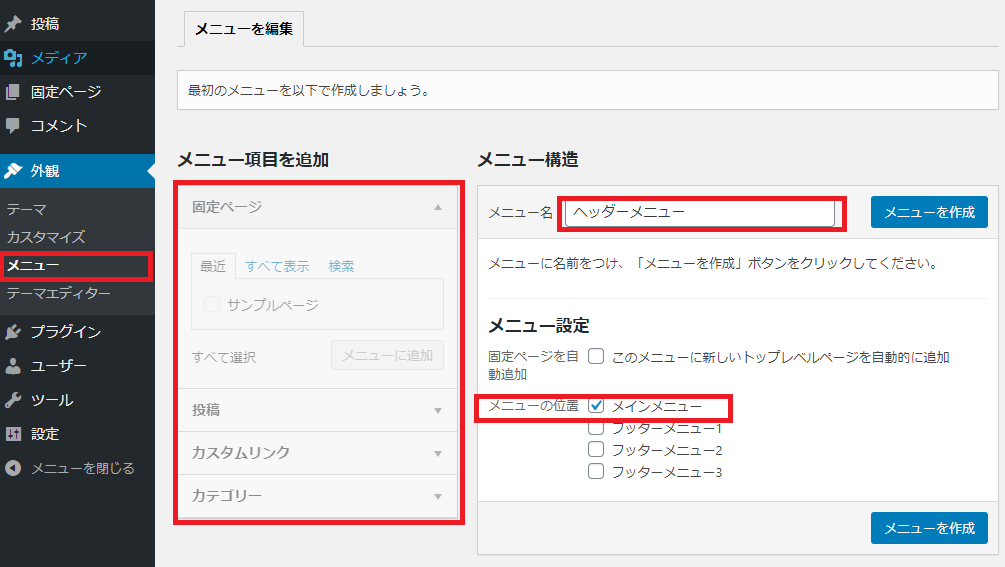The width and height of the screenshot is (1005, 567).
Task: Switch to the すべて表示 tab
Action: click(277, 266)
